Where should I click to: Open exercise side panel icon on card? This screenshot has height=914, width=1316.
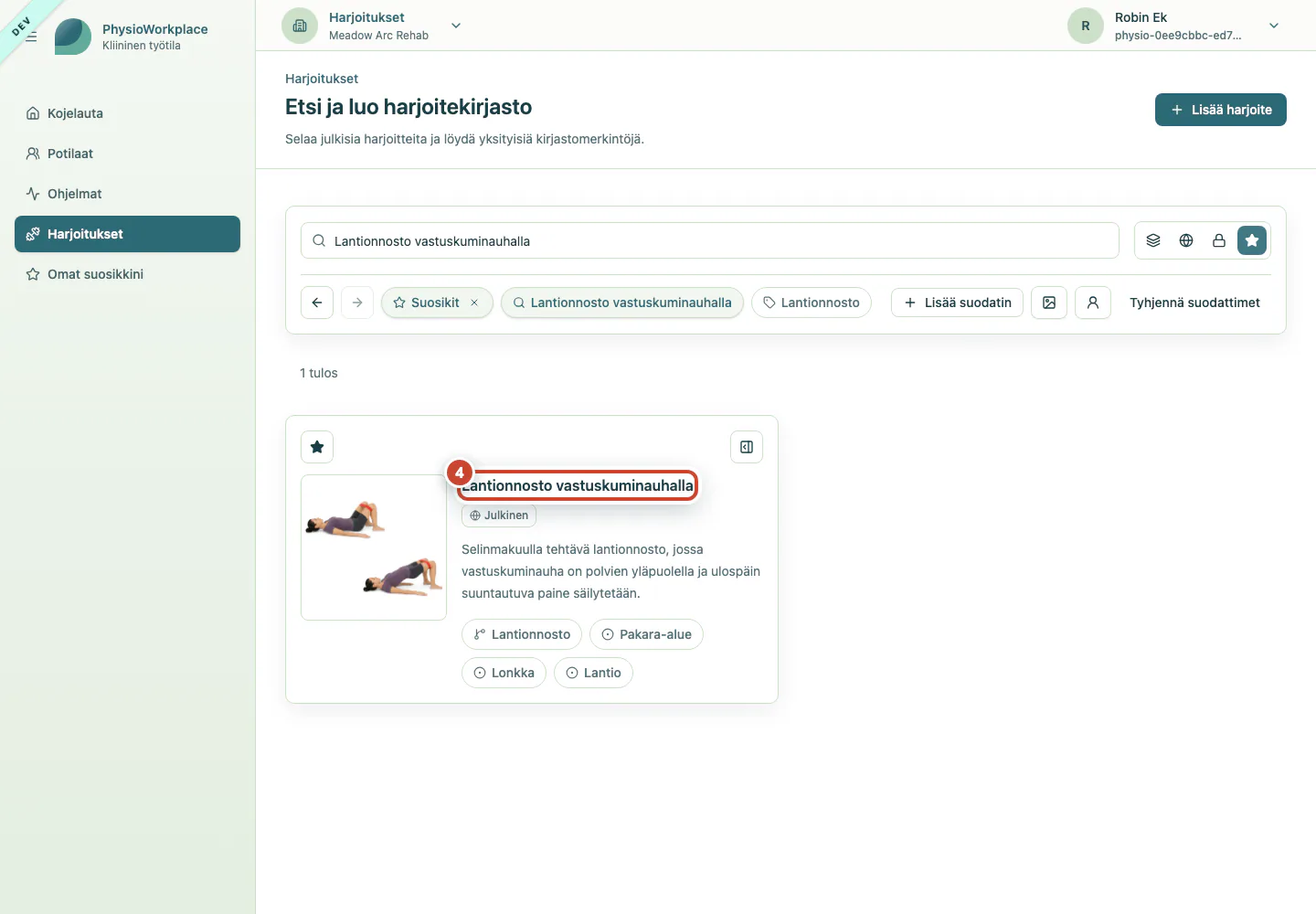[747, 447]
